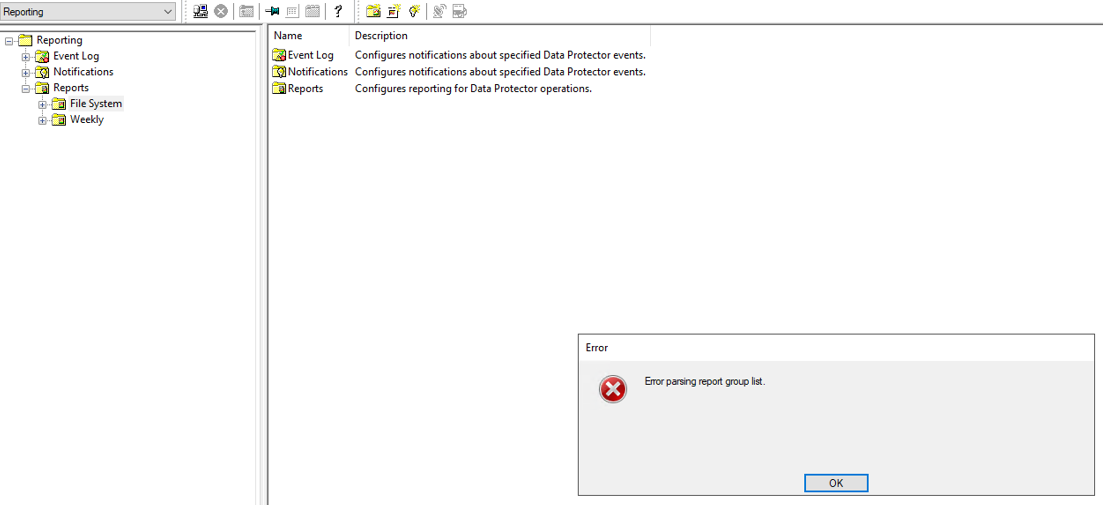Select the Weekly tree item
1103x505 pixels.
pyautogui.click(x=87, y=120)
